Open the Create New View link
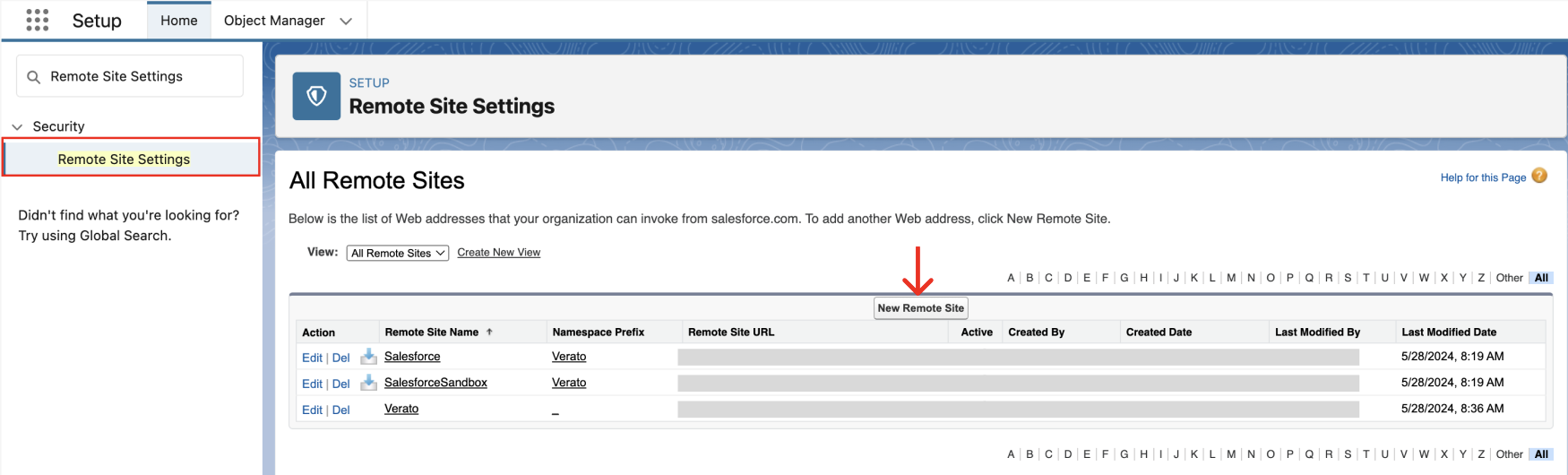The width and height of the screenshot is (1568, 475). 499,253
